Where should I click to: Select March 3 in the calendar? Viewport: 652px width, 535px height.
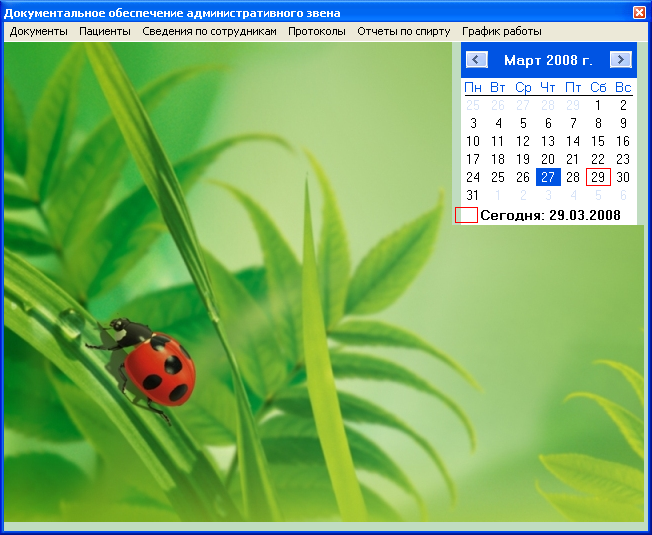pos(473,123)
